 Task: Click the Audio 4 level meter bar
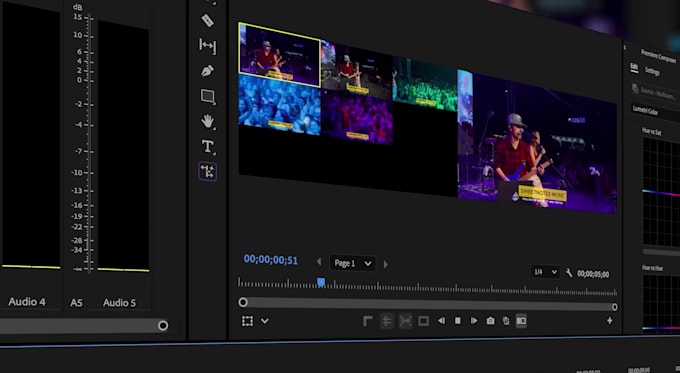(31, 135)
